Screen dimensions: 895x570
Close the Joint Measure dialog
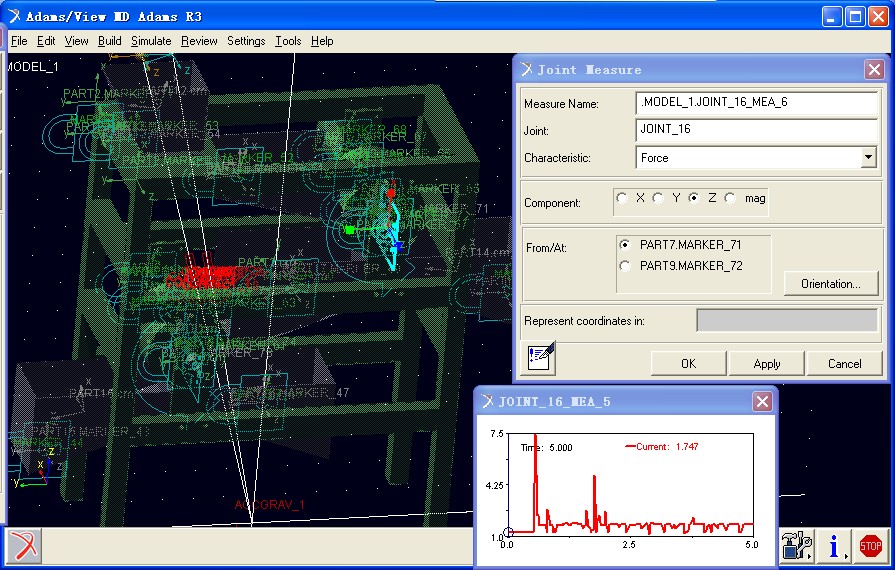coord(874,70)
